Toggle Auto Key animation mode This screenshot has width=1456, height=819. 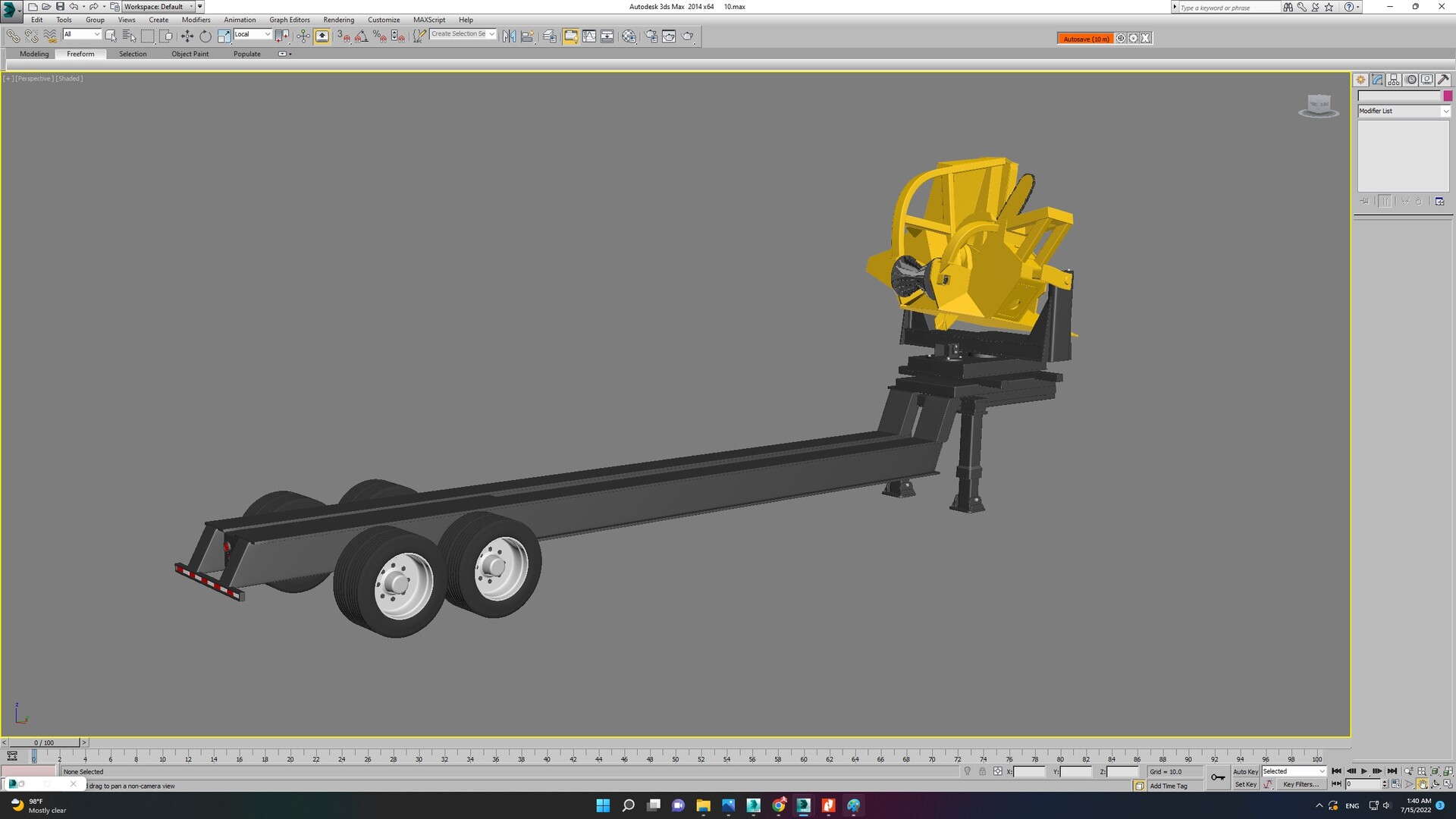coord(1246,771)
